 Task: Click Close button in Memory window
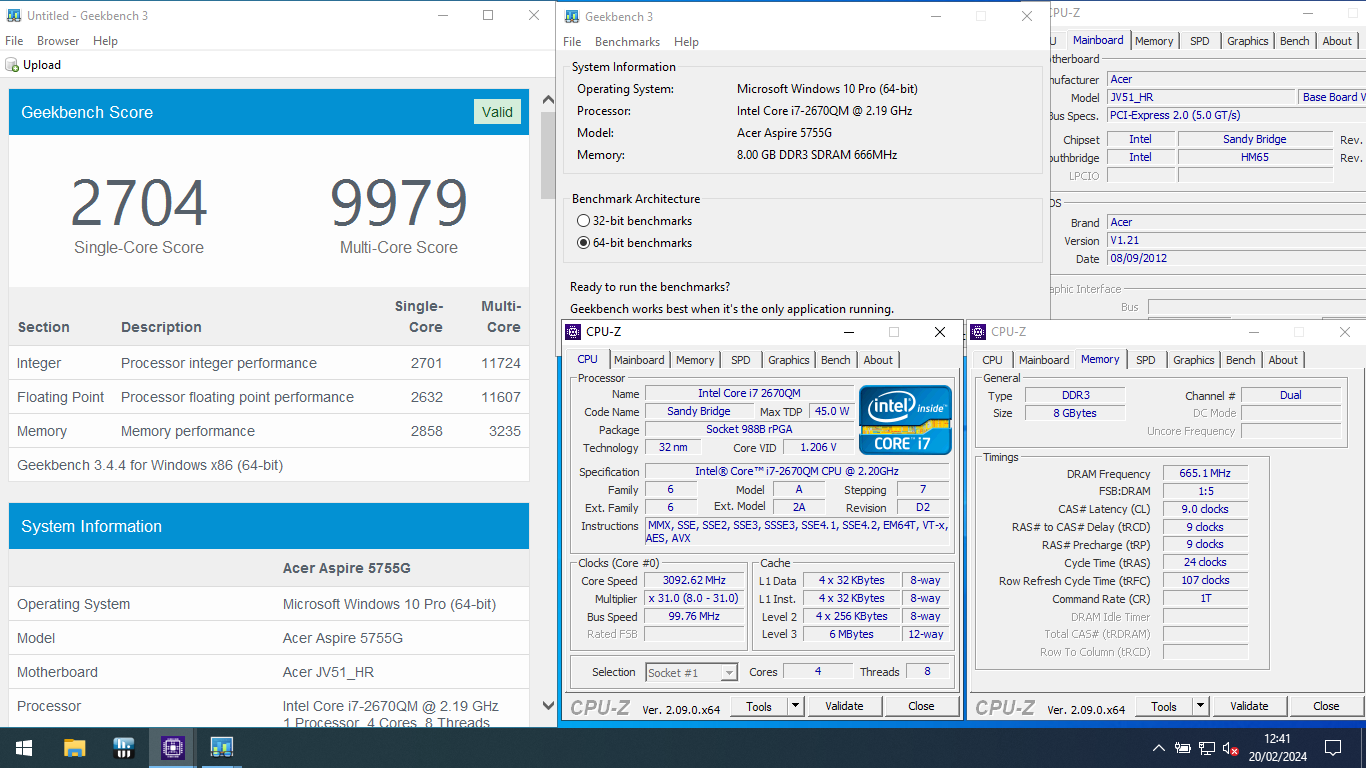point(1326,706)
